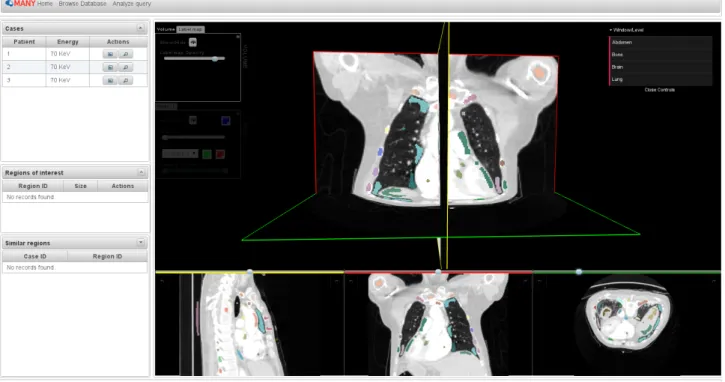Image resolution: width=725 pixels, height=382 pixels.
Task: Click the coronal slice view at bottom
Action: [438, 325]
